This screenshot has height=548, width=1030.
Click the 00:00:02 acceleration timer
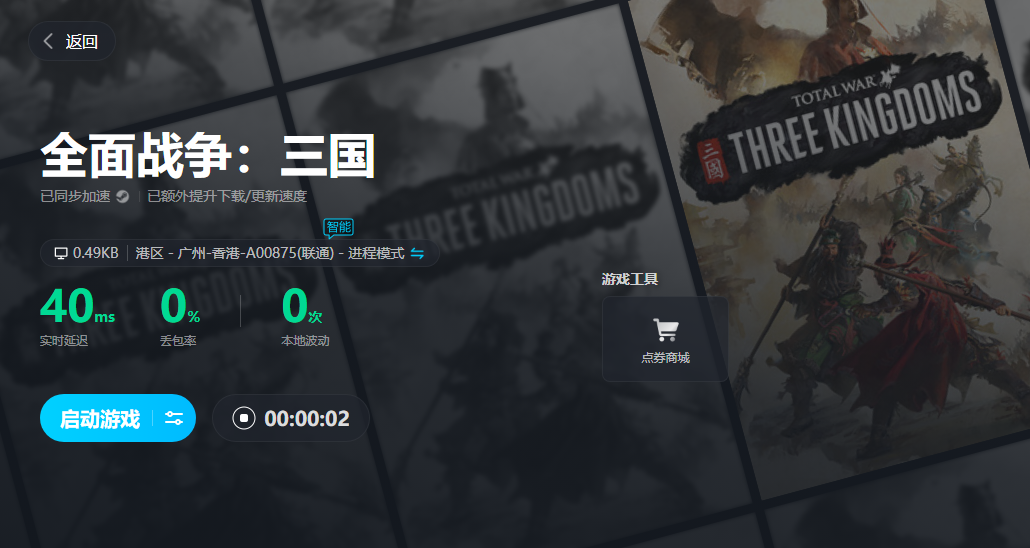(x=307, y=419)
